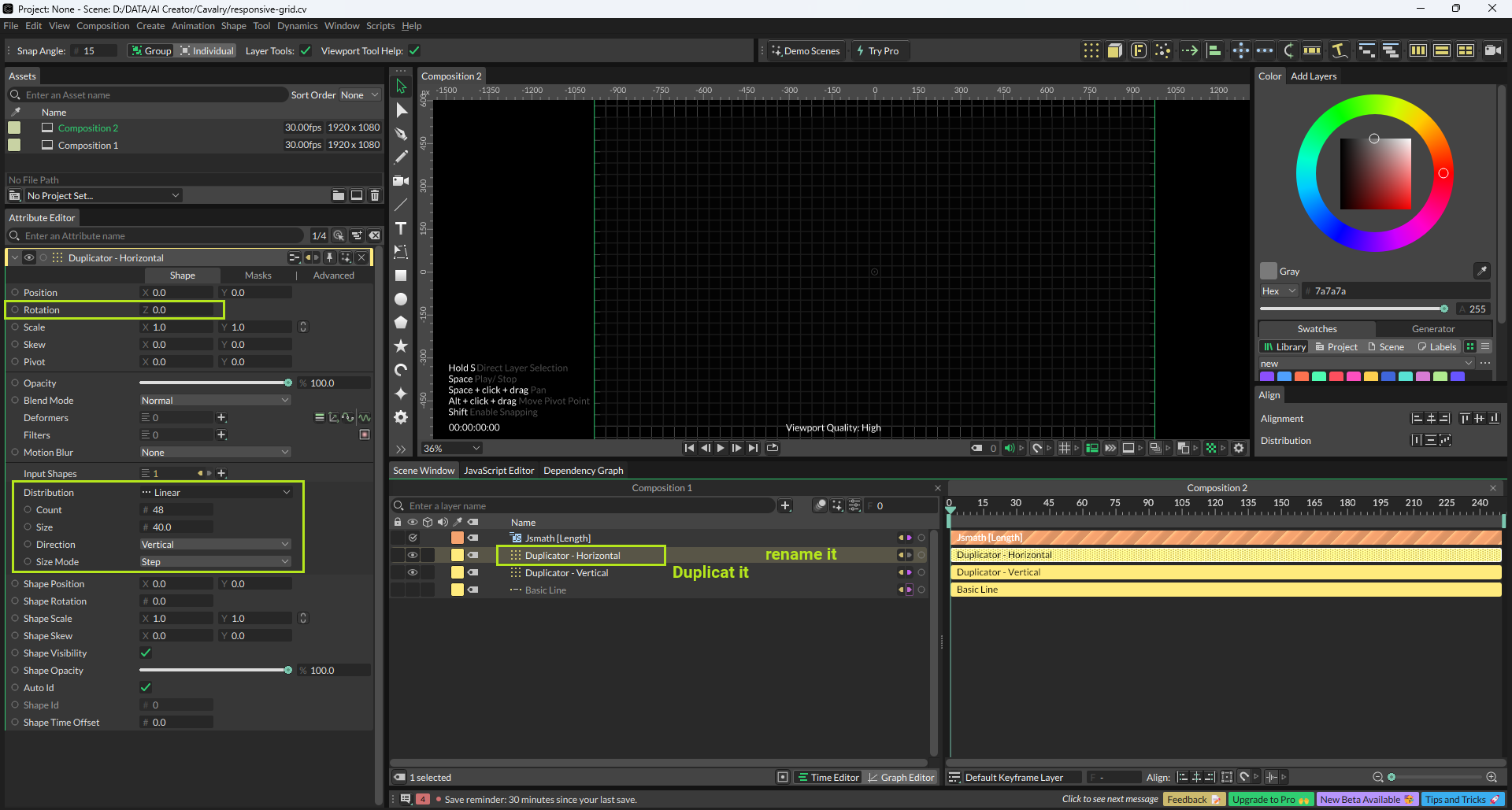Expand the Blend Mode Normal dropdown
Image resolution: width=1512 pixels, height=810 pixels.
coord(216,400)
